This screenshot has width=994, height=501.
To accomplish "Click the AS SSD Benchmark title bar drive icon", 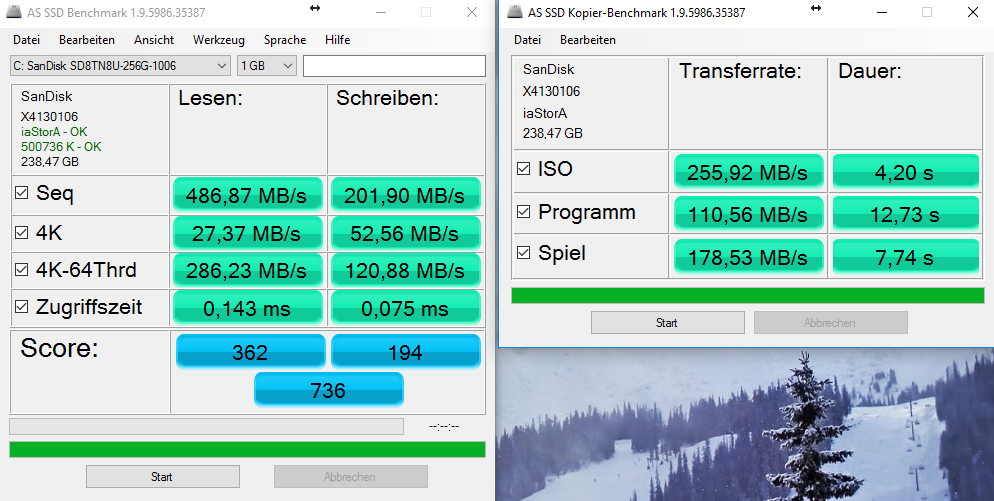I will tap(14, 12).
